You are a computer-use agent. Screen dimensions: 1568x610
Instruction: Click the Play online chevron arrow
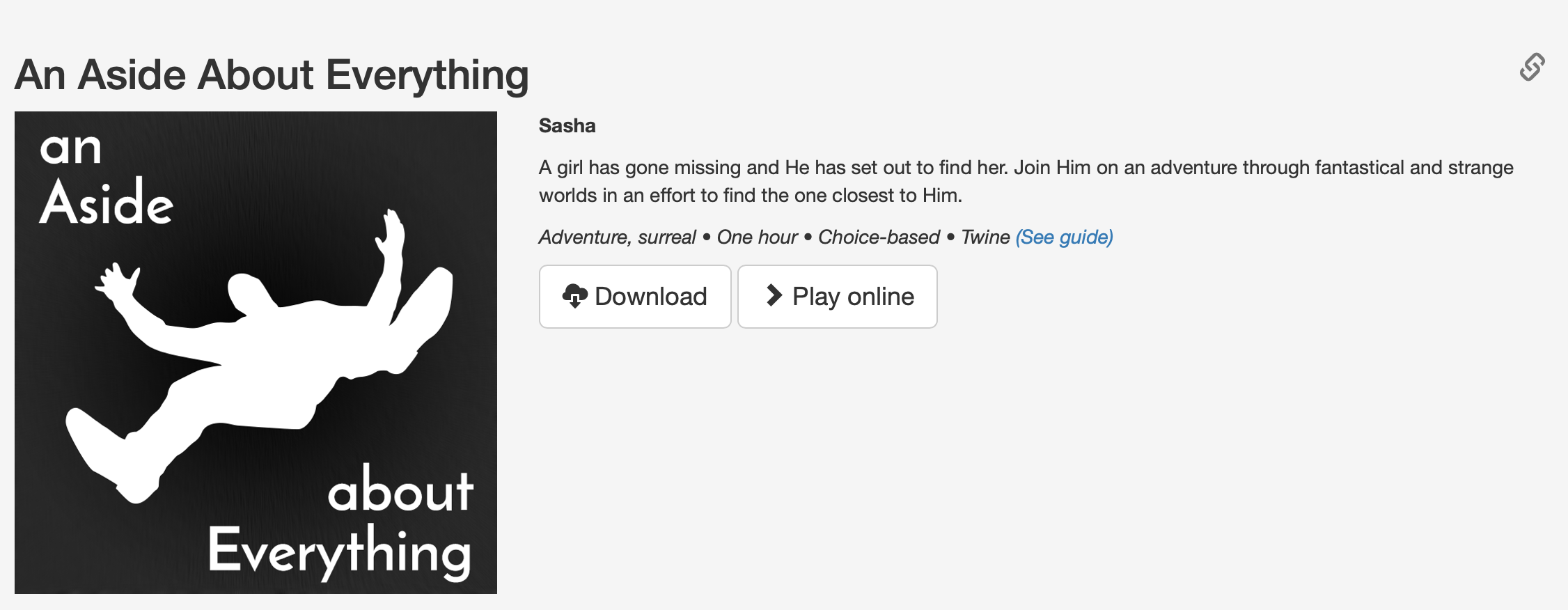pos(774,295)
